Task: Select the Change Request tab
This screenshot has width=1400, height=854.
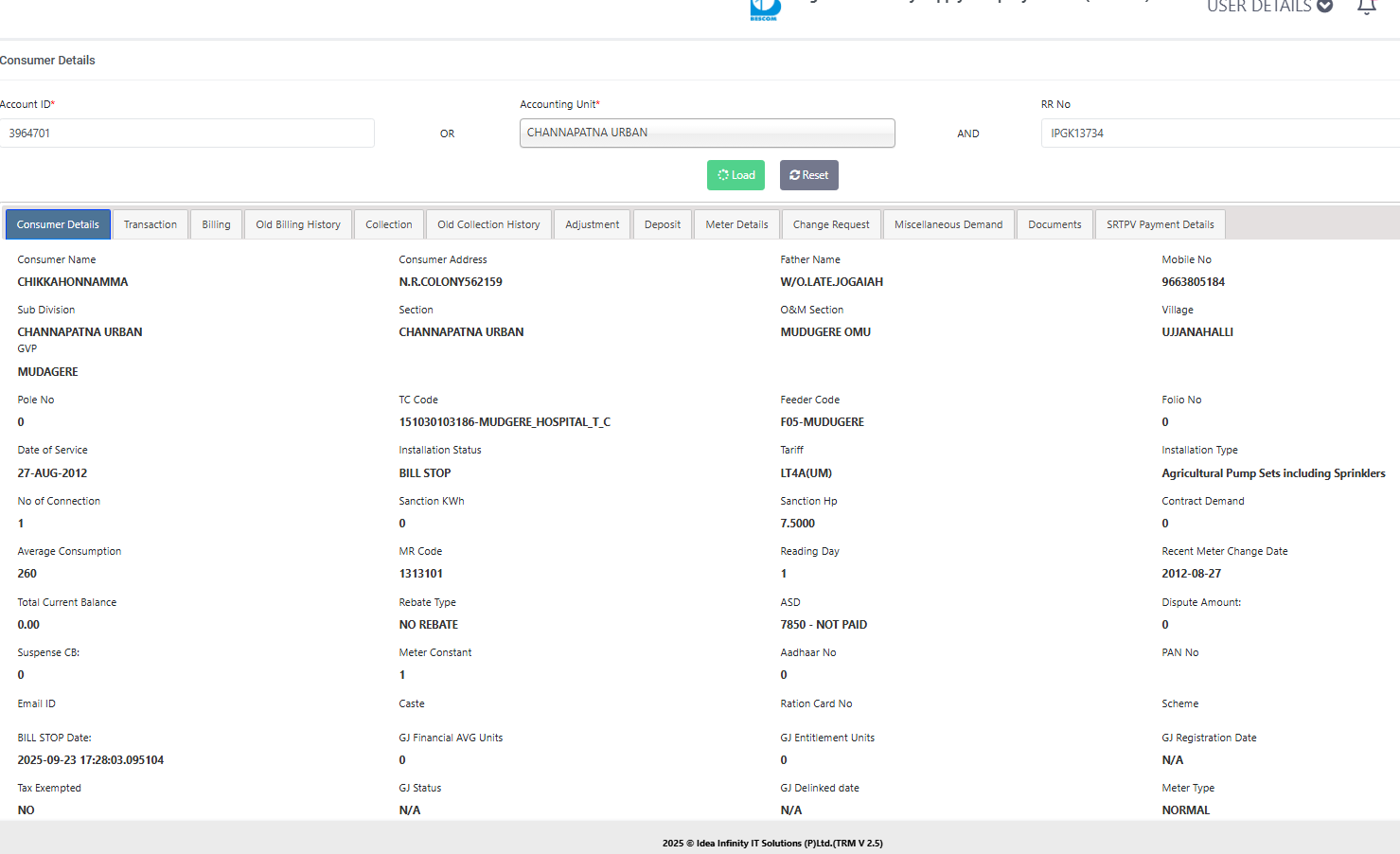Action: click(x=831, y=224)
